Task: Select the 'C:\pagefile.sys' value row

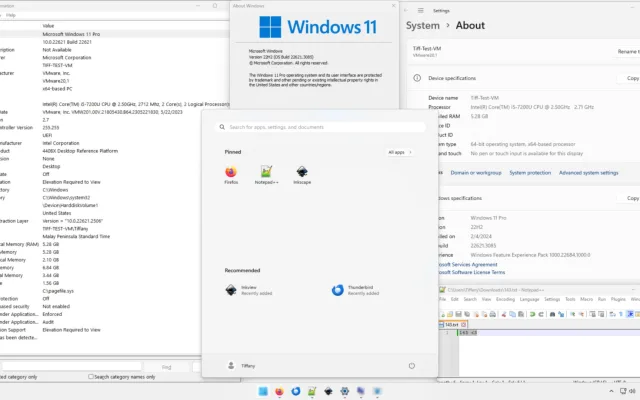Action: coord(58,291)
